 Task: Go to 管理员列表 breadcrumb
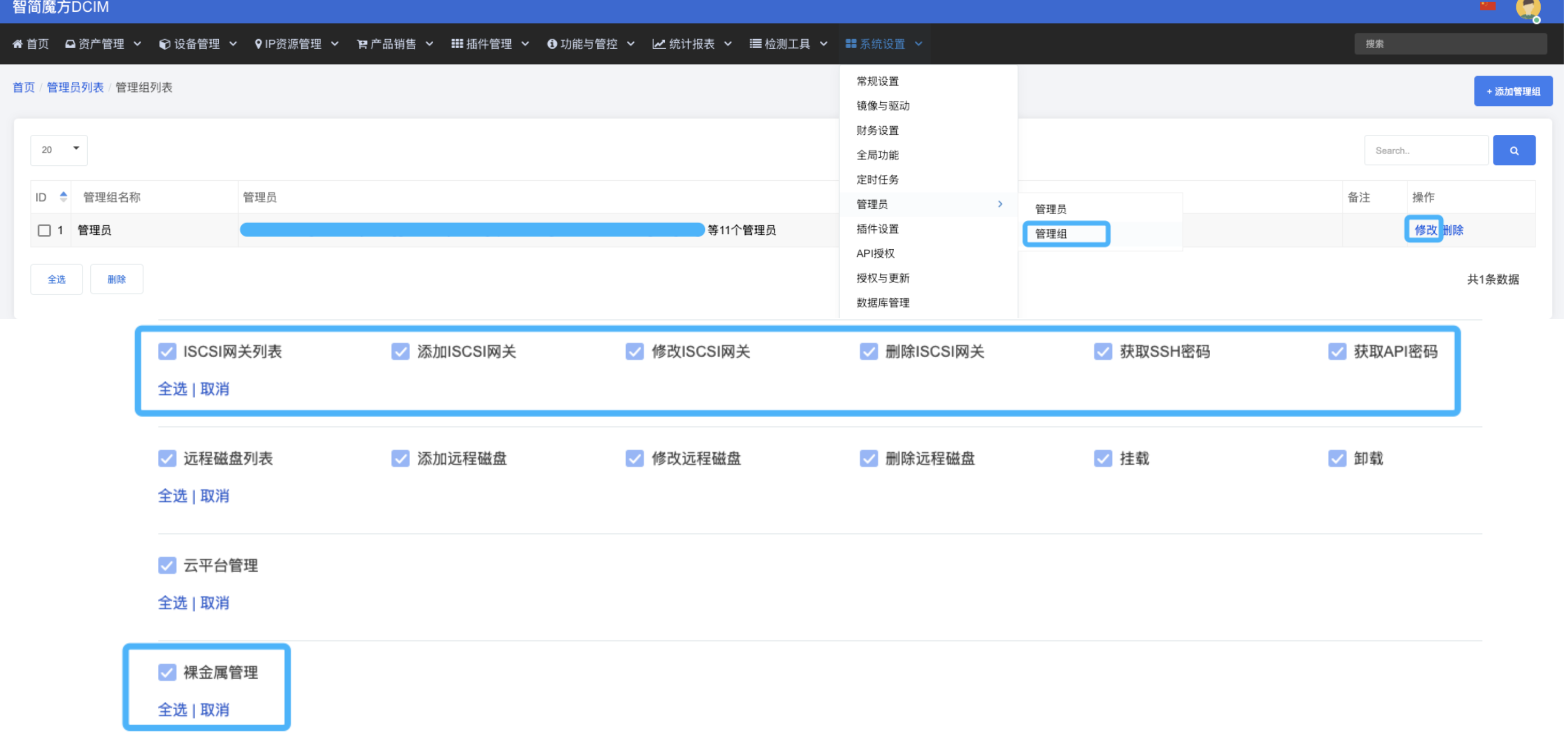tap(75, 88)
